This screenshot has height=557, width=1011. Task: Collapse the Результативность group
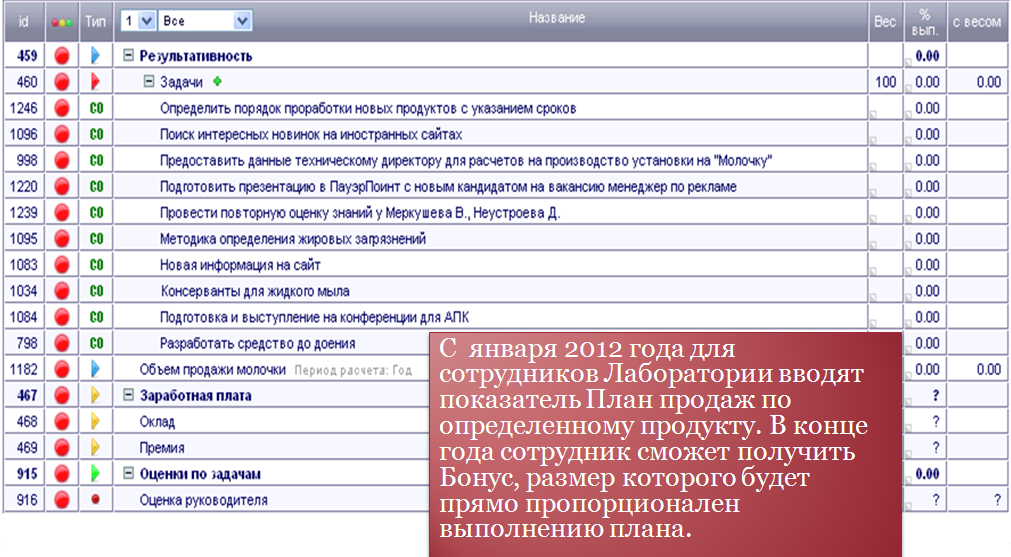pos(128,56)
